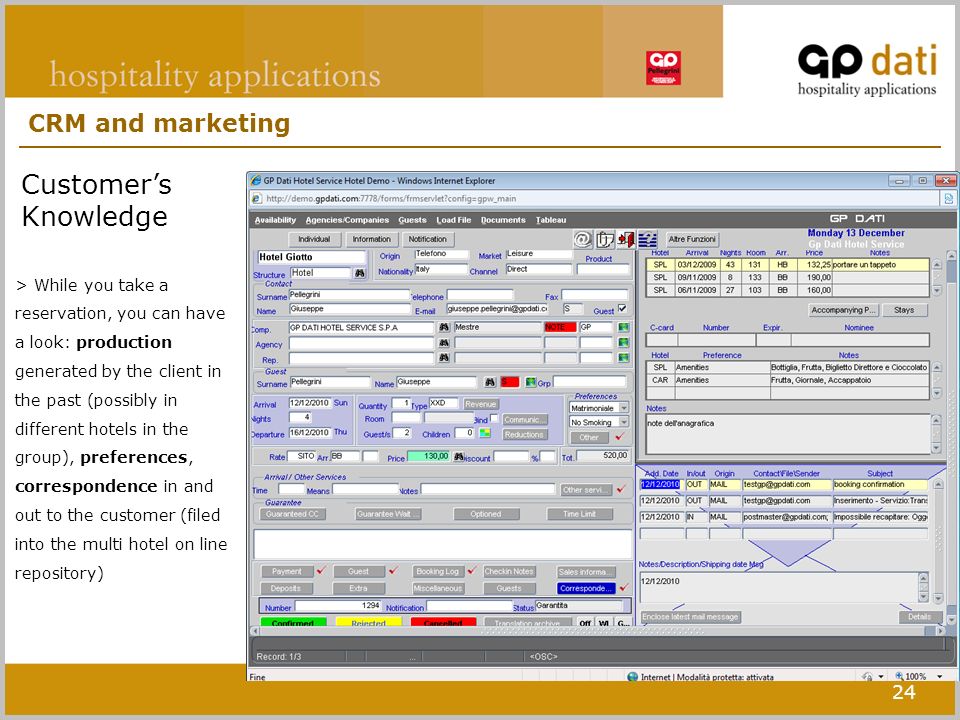Click the browser address bar URL
960x720 pixels.
(391, 198)
